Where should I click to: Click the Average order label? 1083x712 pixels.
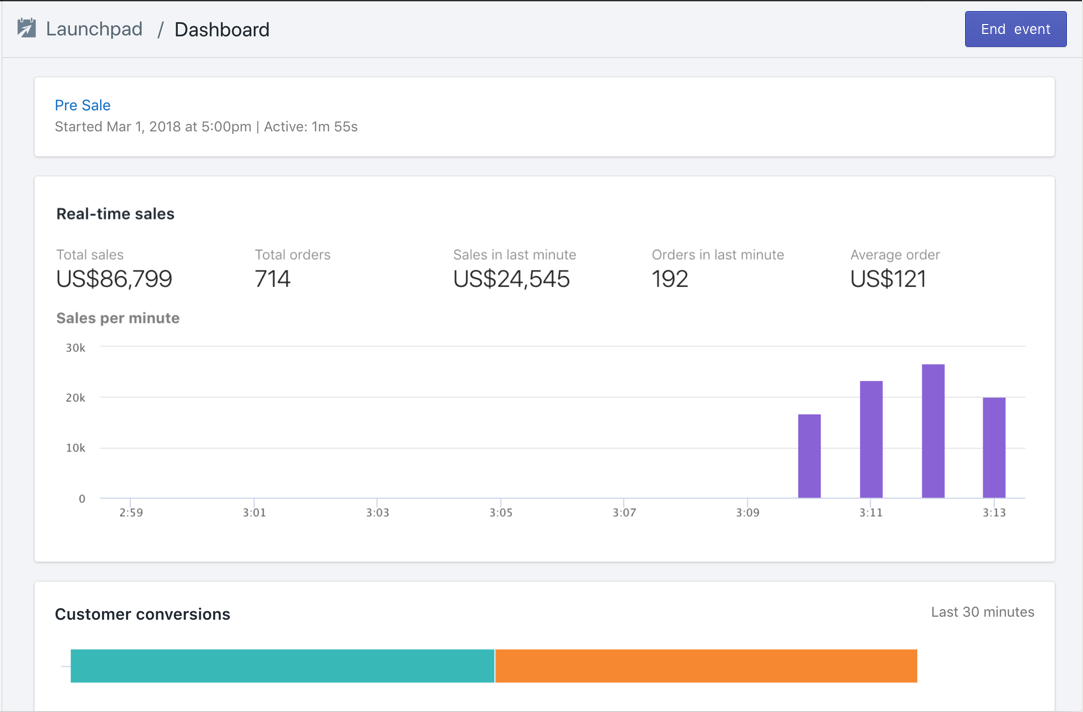click(895, 255)
